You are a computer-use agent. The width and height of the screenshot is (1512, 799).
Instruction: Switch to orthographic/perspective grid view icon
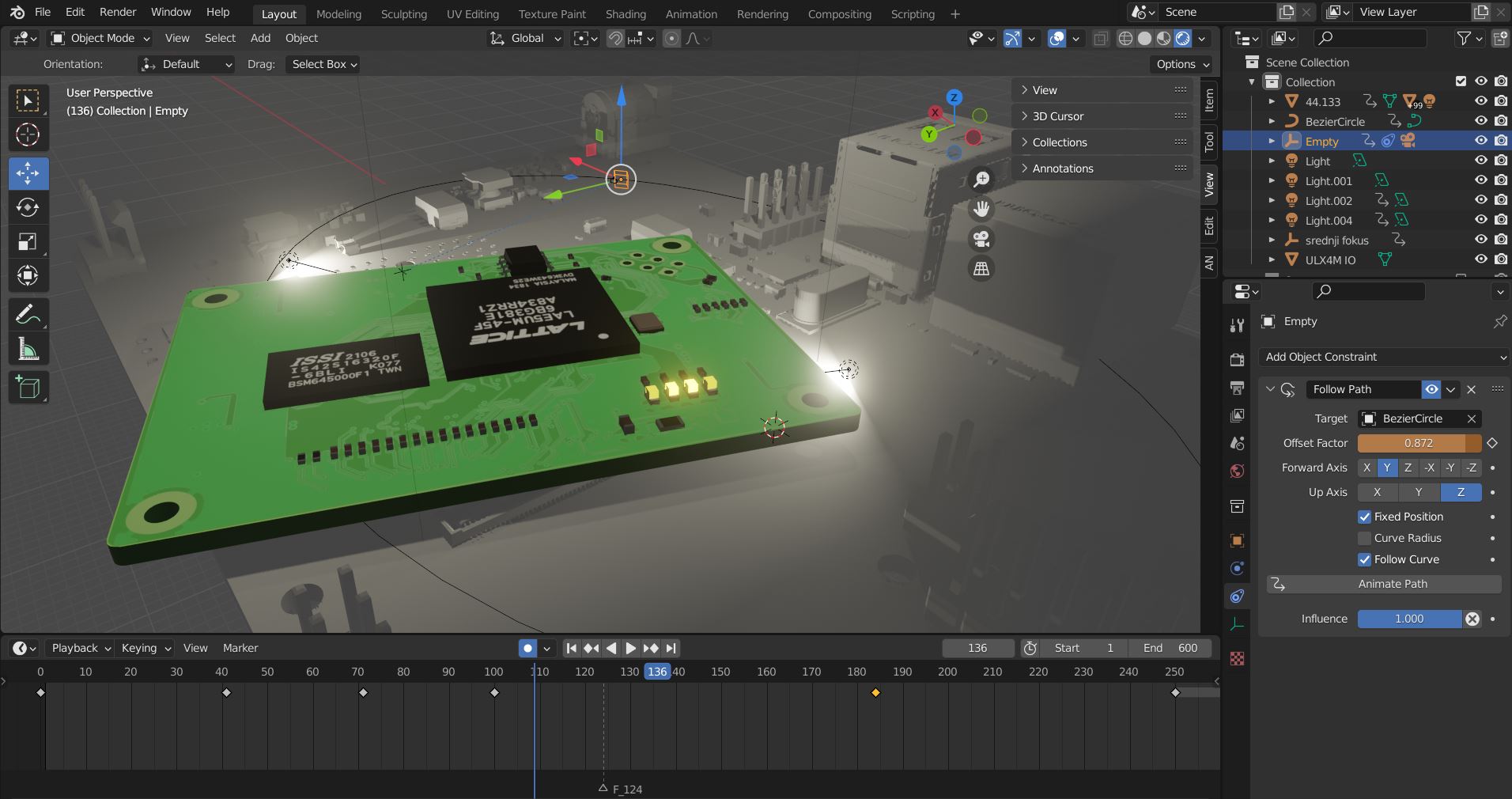tap(981, 269)
